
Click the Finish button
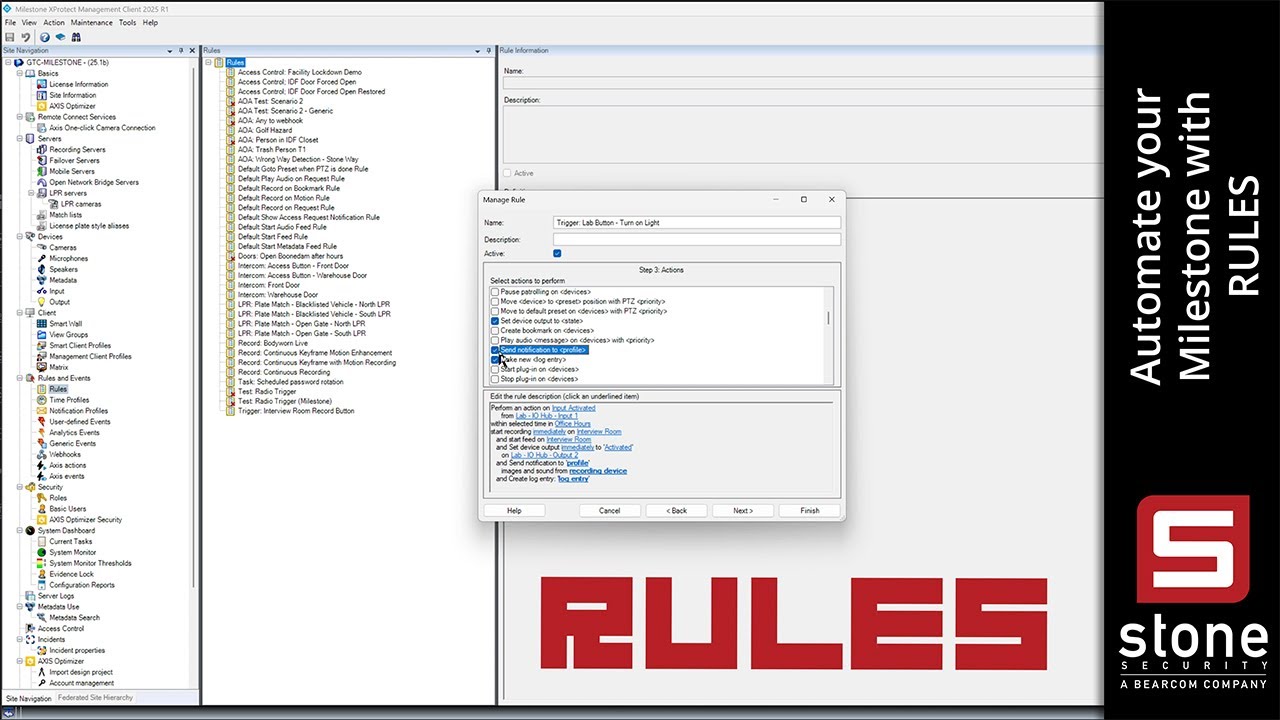[810, 510]
